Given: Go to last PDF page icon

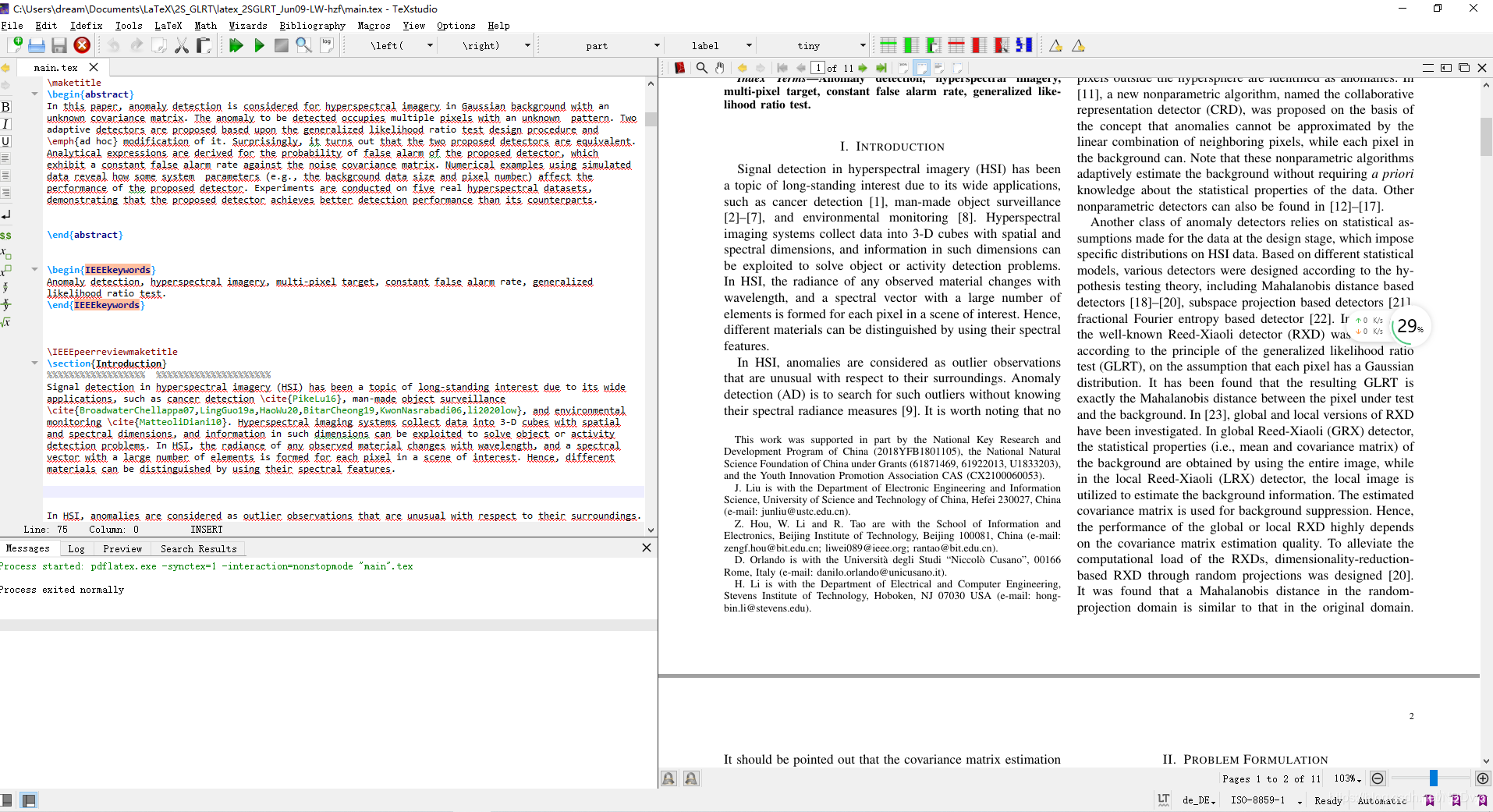Looking at the screenshot, I should pos(881,68).
